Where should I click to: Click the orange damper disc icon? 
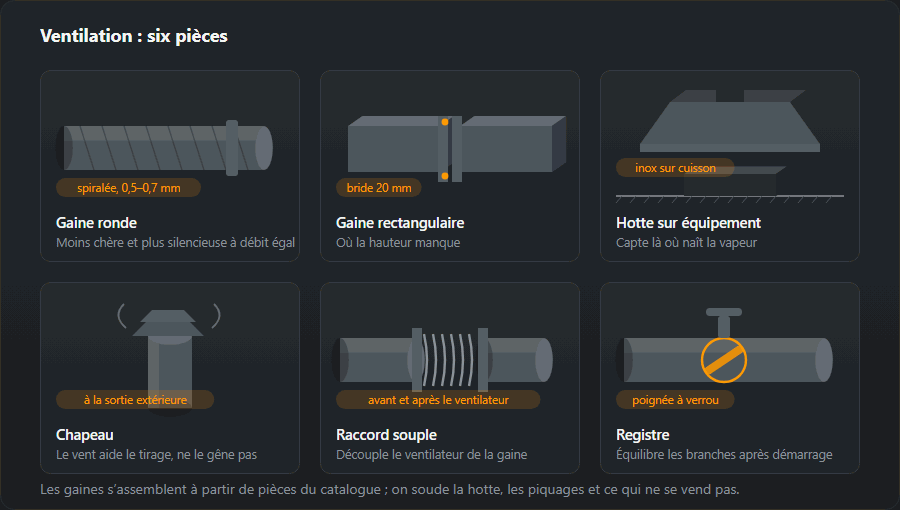click(x=724, y=360)
